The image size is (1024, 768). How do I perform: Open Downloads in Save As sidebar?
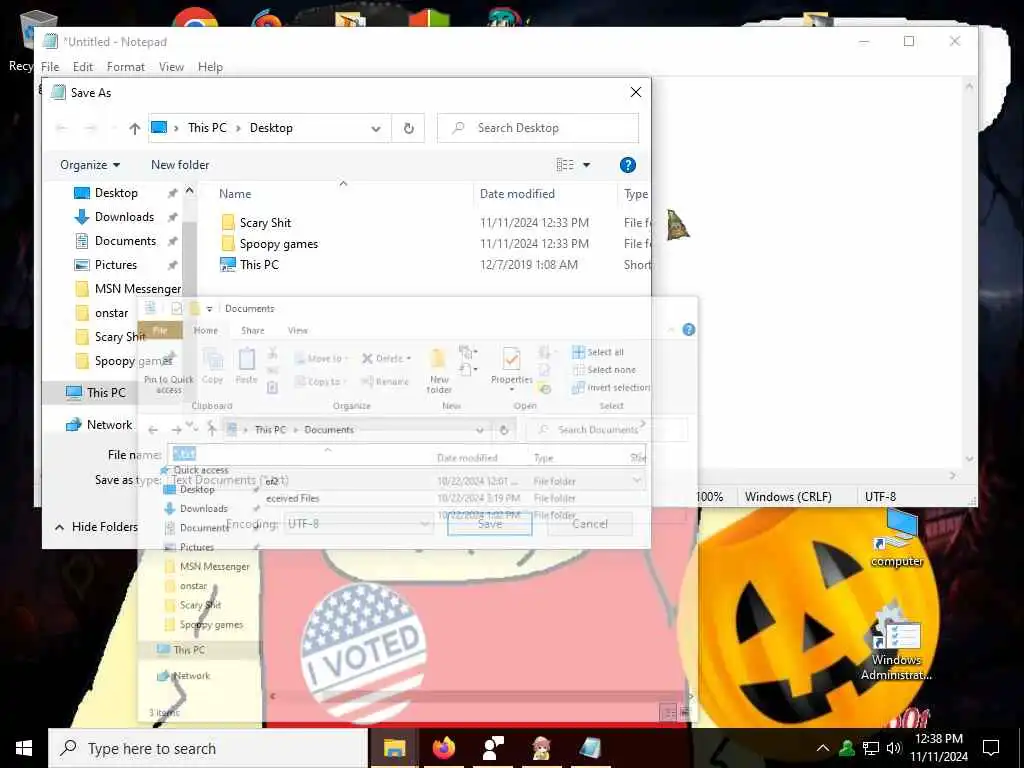click(x=124, y=217)
